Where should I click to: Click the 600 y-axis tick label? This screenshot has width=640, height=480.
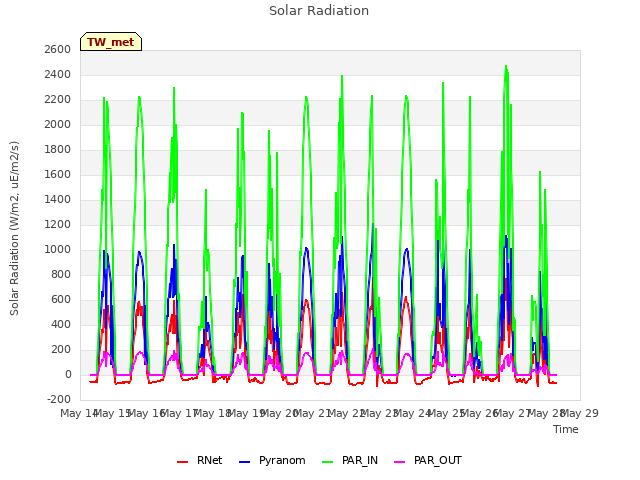(61, 300)
